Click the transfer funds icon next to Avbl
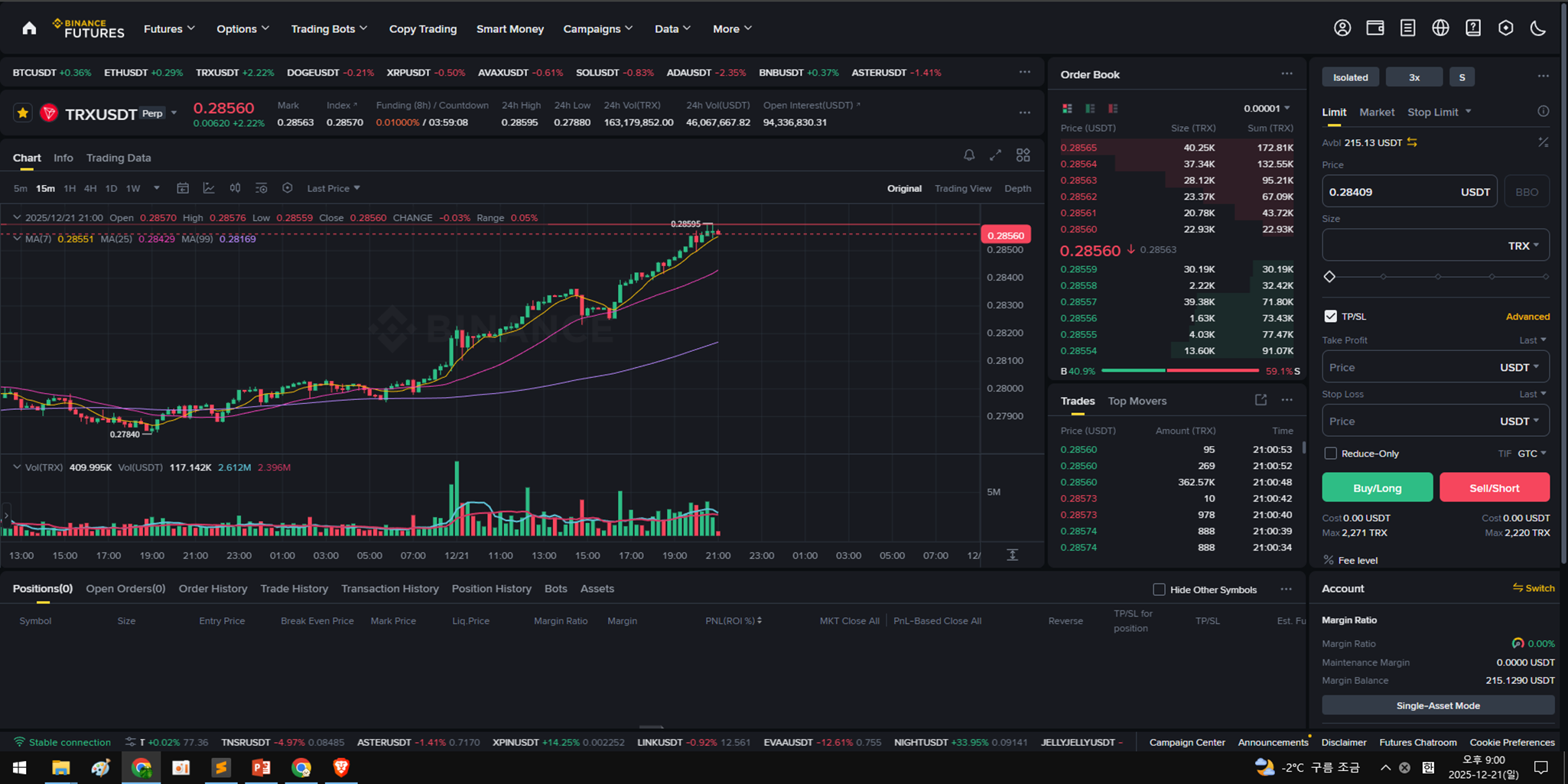 1412,142
